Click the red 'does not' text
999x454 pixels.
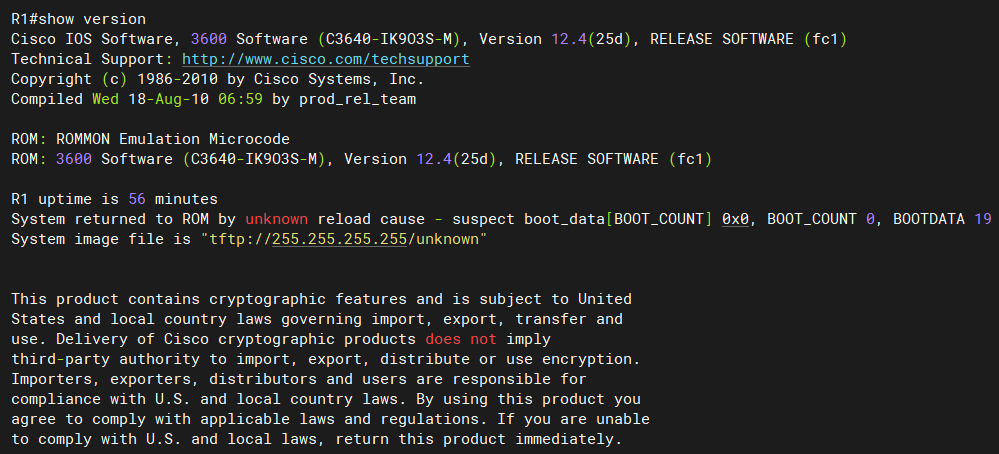[x=461, y=339]
